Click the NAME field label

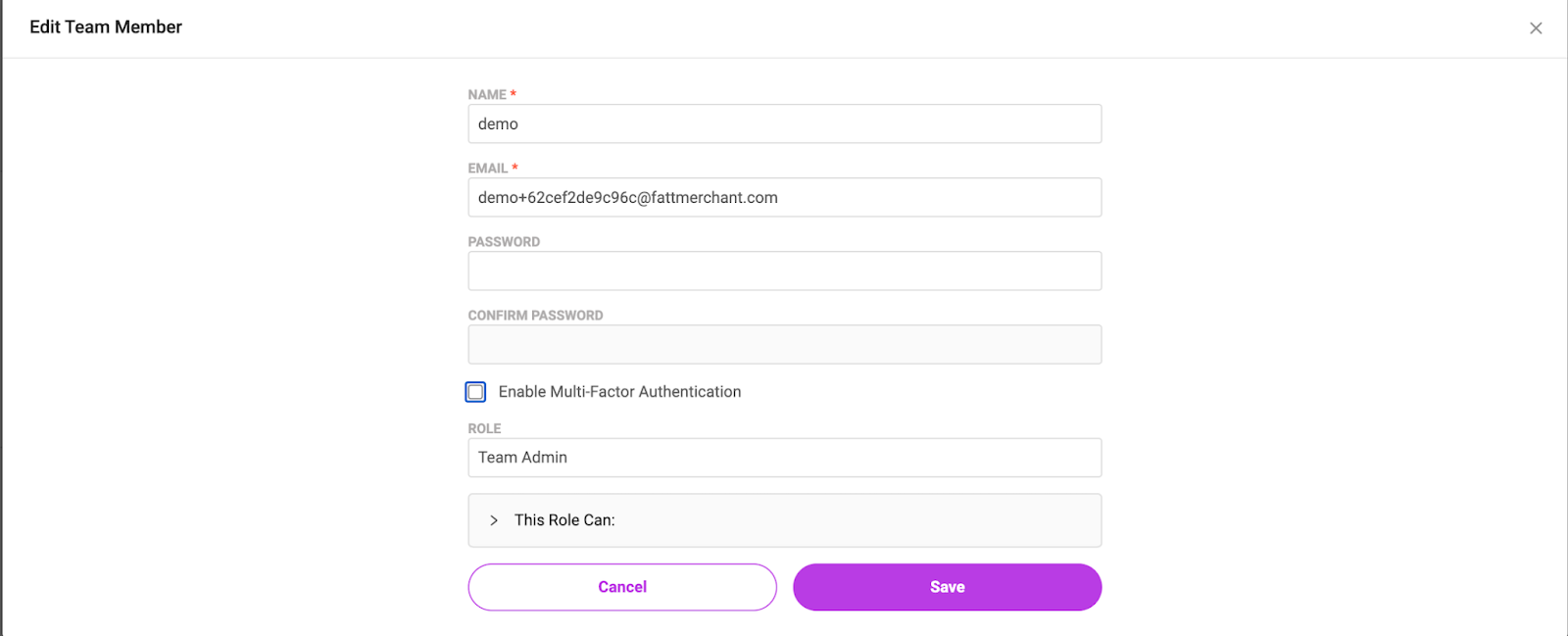(x=487, y=95)
